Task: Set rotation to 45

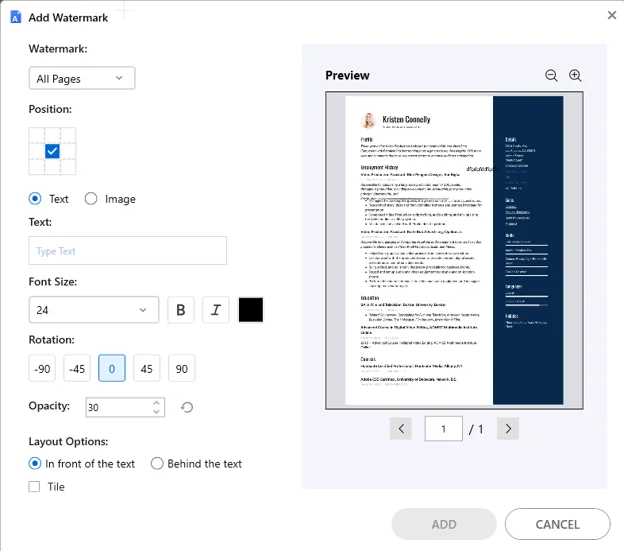Action: click(146, 368)
